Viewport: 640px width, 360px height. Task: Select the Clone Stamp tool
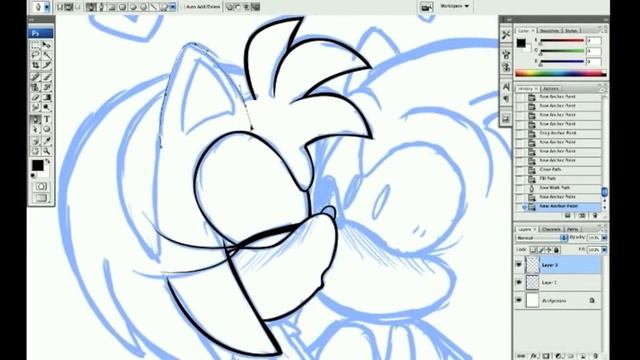pyautogui.click(x=36, y=87)
